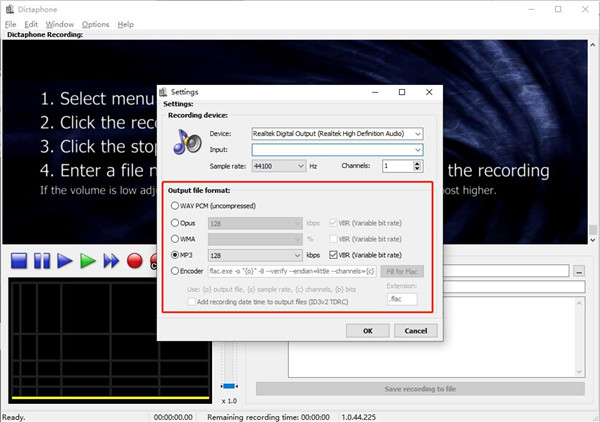This screenshot has width=600, height=422.
Task: Click the green play button
Action: (88, 261)
